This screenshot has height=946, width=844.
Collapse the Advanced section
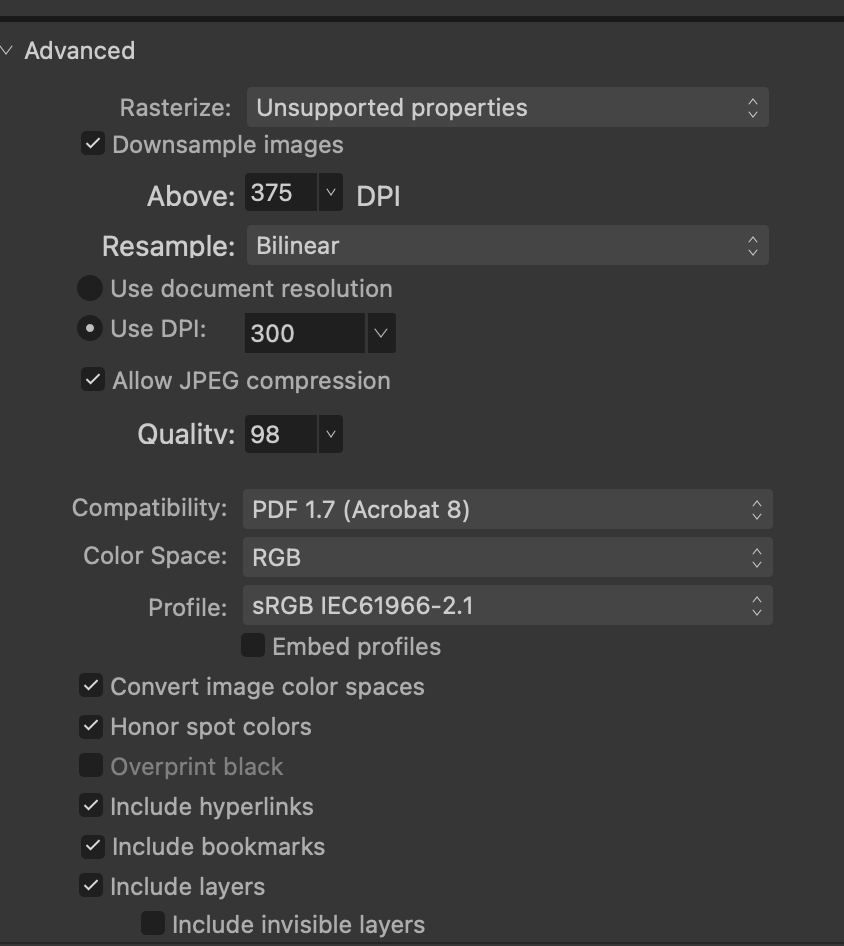coord(7,51)
